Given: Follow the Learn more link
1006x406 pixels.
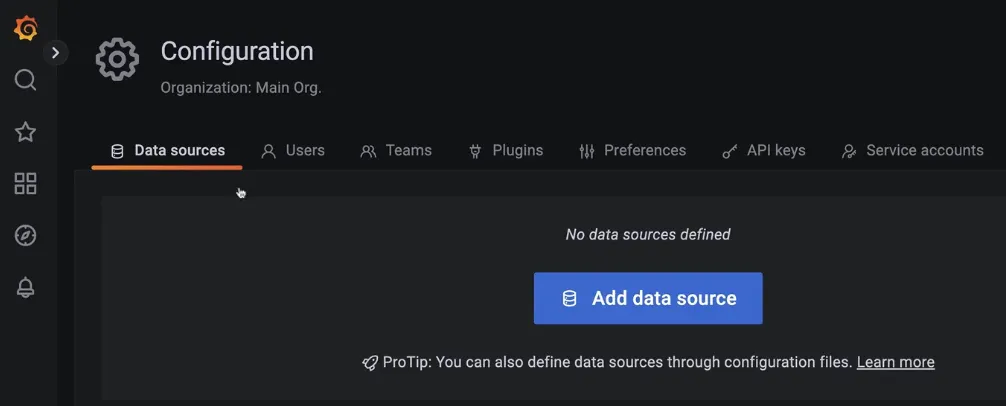Looking at the screenshot, I should point(895,362).
